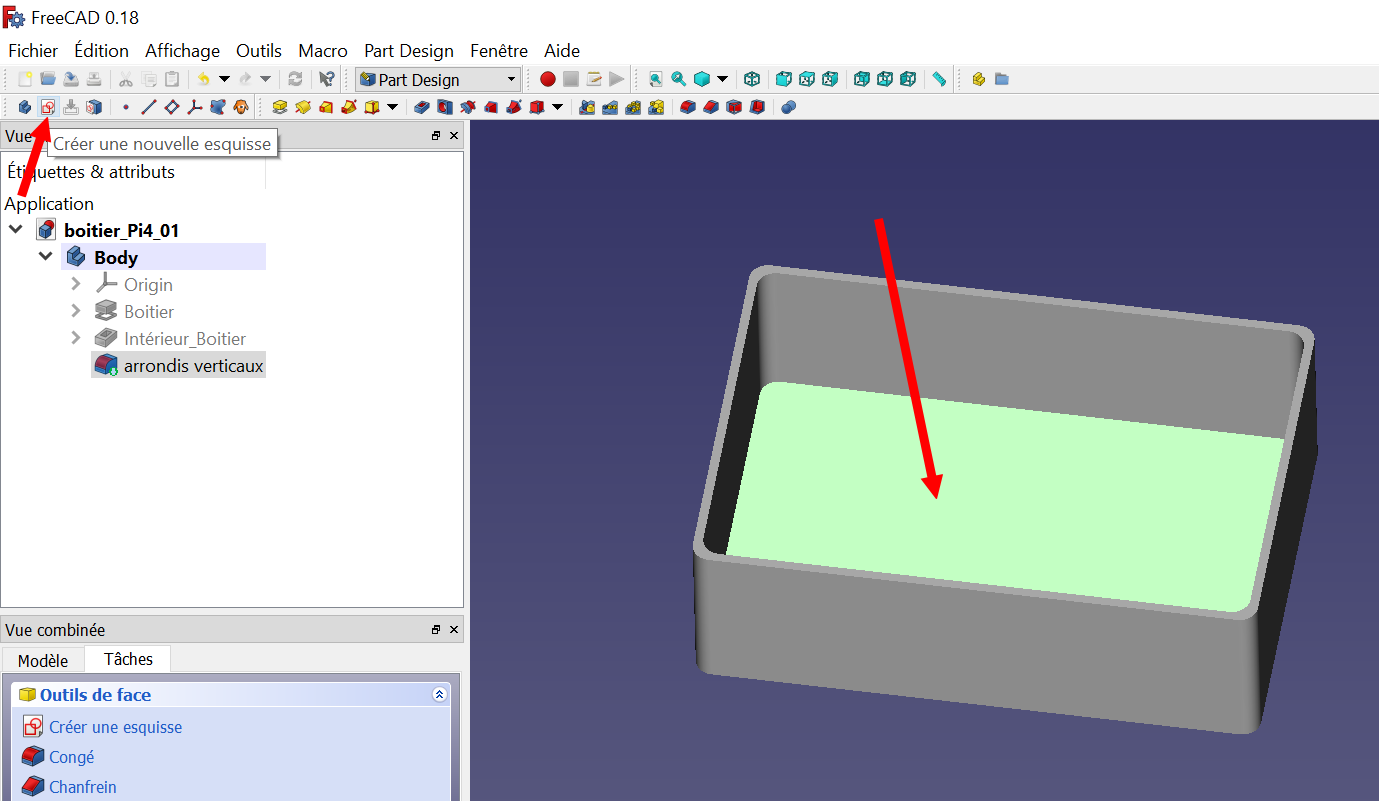
Task: Open the subtractive primitive dropdown arrow
Action: [x=557, y=107]
